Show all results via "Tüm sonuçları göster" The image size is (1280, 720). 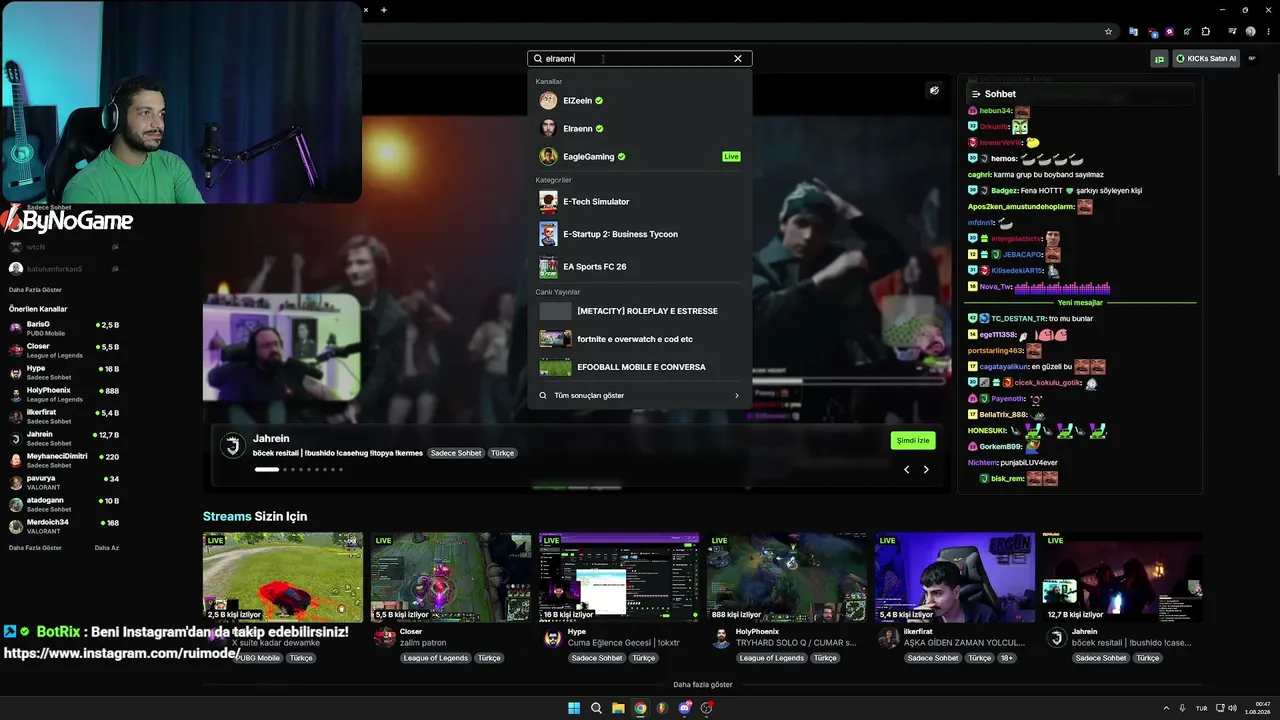pos(640,396)
